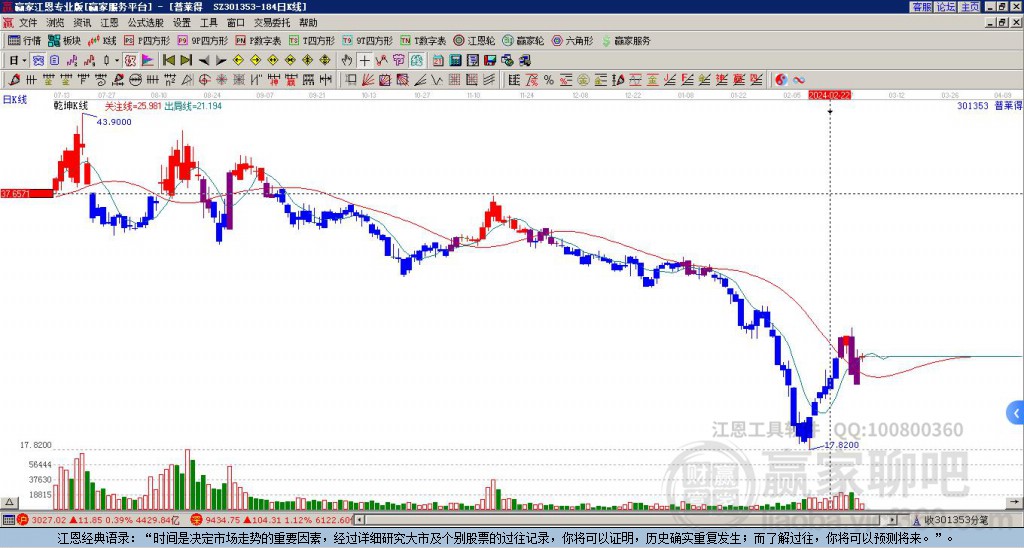Click the save floppy disk icon

coord(490,61)
